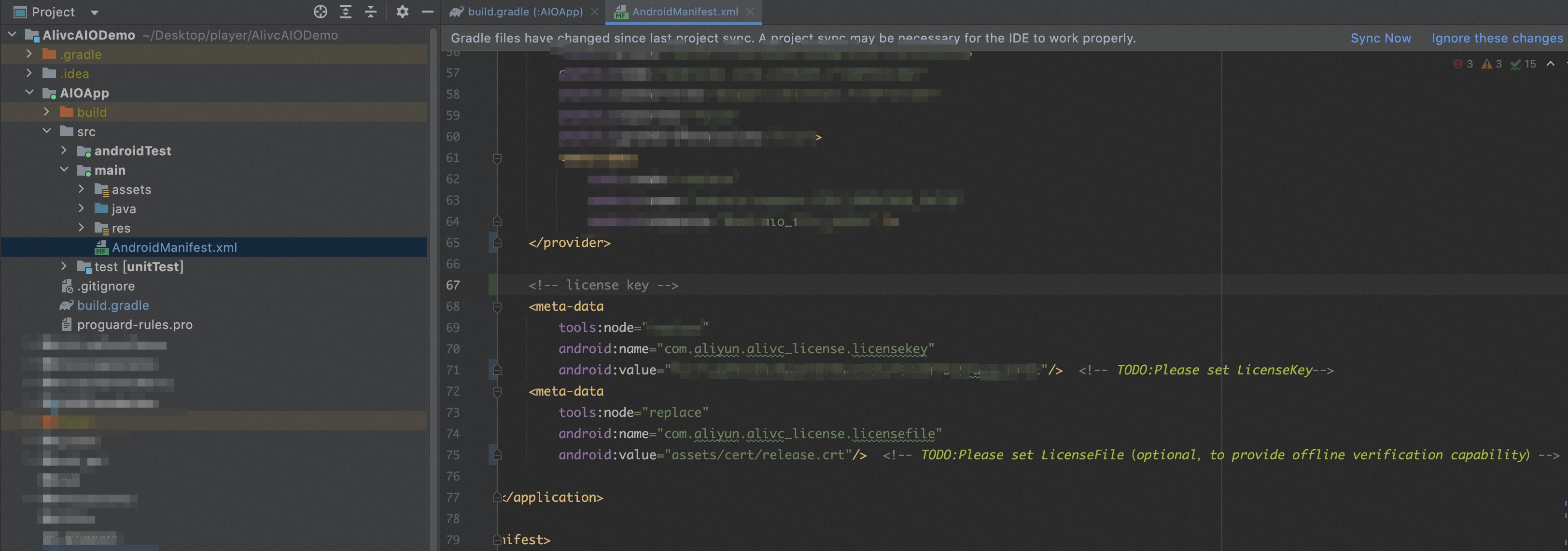Image resolution: width=1568 pixels, height=551 pixels.
Task: Click Ignore these changes
Action: point(1497,38)
